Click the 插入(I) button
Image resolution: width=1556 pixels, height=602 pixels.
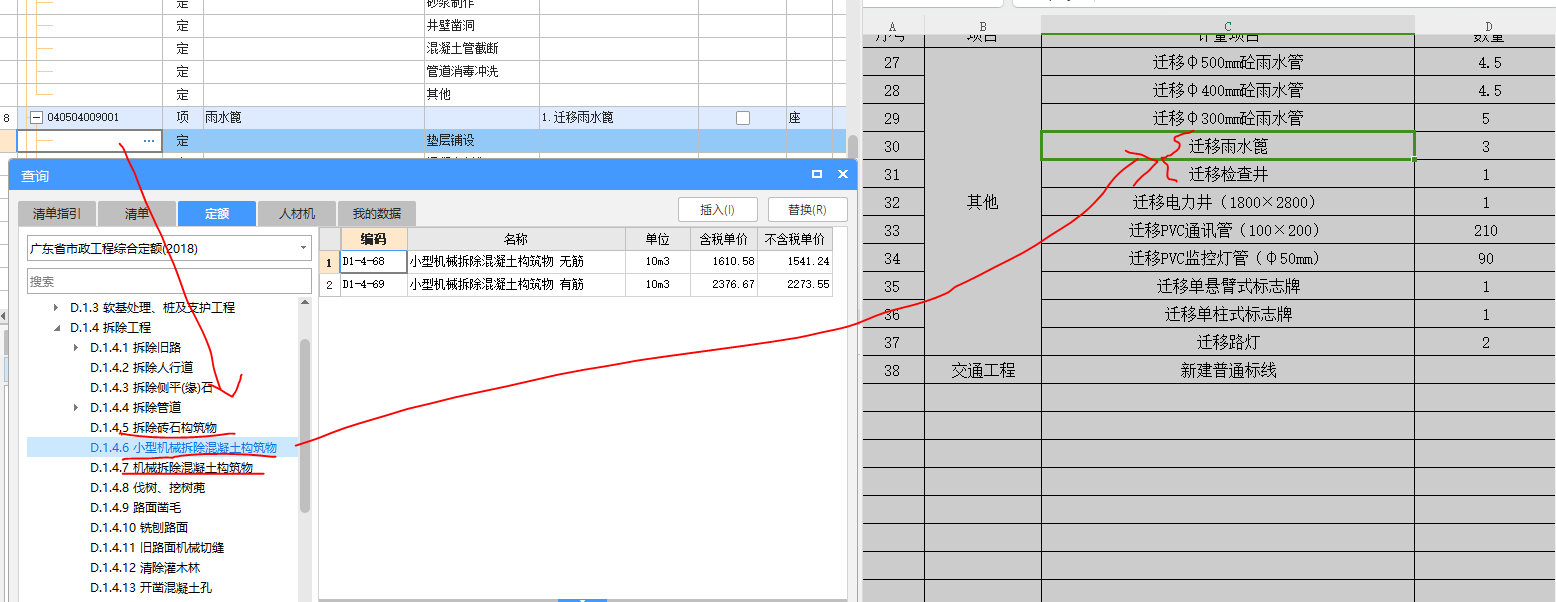click(717, 210)
